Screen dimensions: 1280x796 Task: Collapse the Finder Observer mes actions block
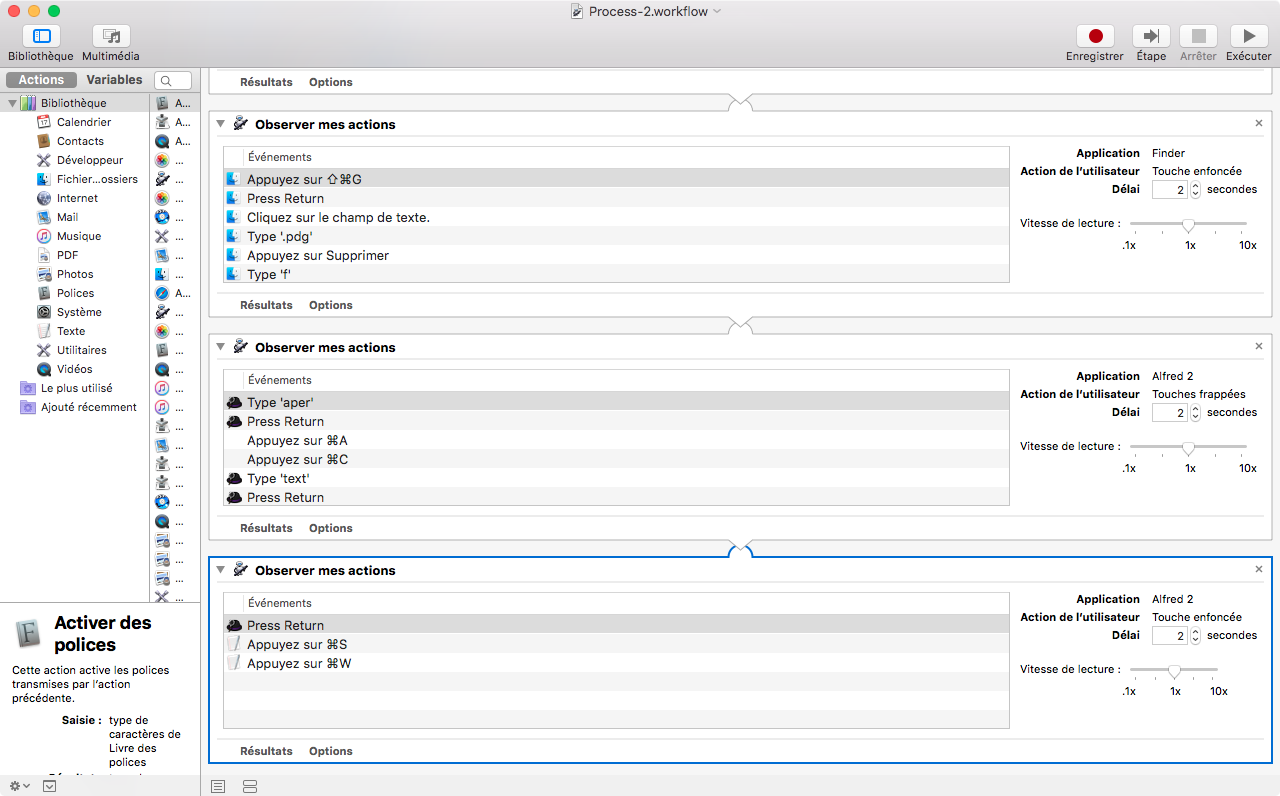(220, 124)
